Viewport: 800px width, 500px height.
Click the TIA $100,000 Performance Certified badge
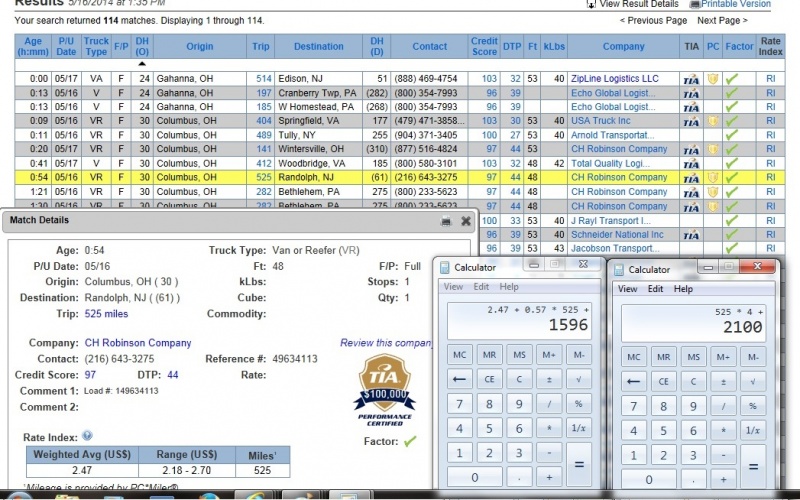point(385,390)
